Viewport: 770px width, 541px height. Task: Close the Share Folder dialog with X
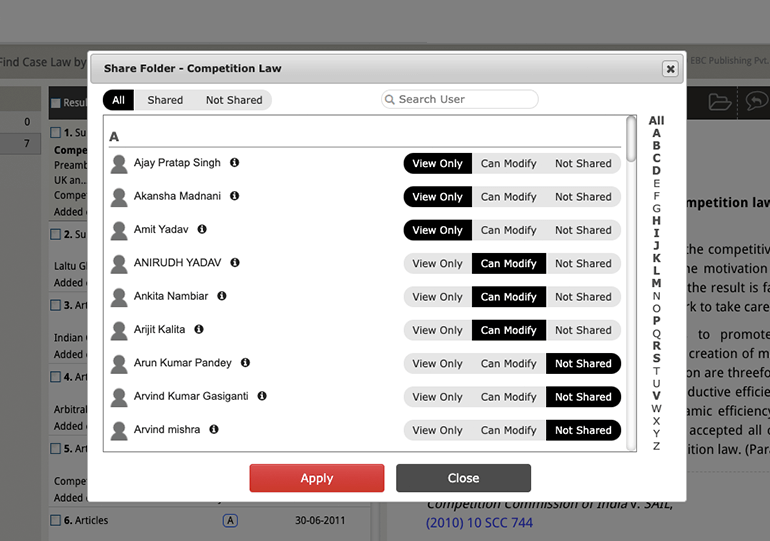point(670,69)
